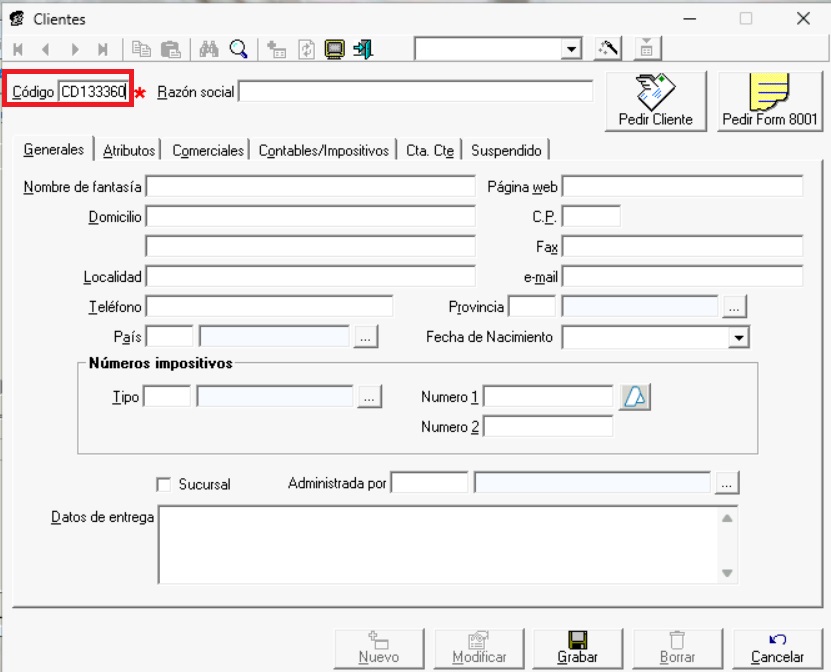Open the Contables/Impositivos tab

pyautogui.click(x=323, y=150)
